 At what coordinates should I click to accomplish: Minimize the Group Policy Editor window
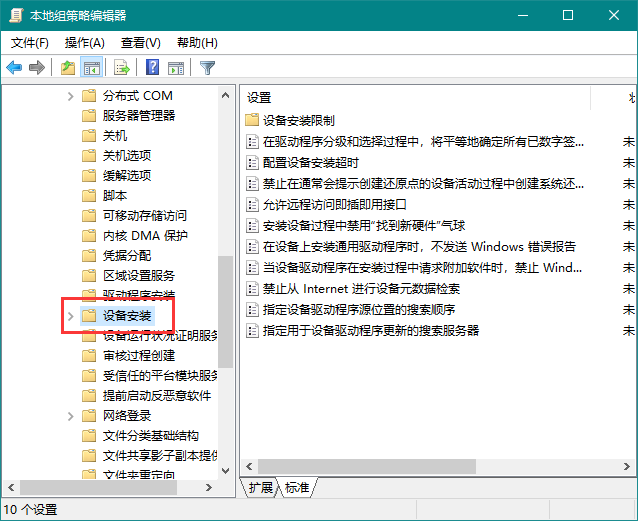coord(523,15)
